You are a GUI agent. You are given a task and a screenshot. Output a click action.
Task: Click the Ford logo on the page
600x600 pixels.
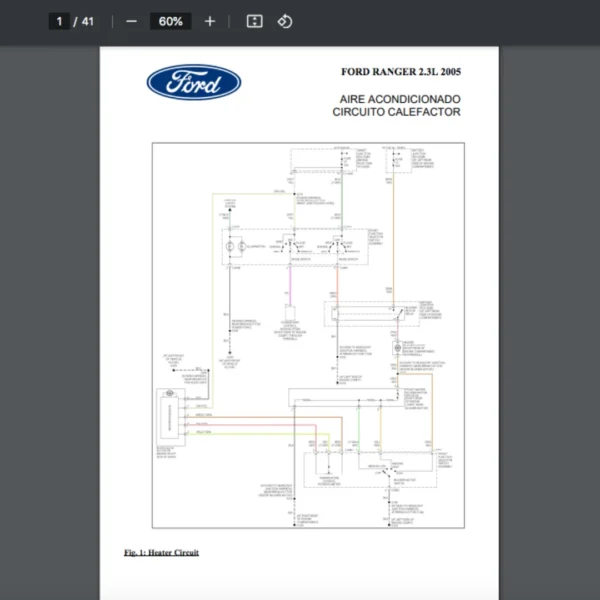point(194,82)
